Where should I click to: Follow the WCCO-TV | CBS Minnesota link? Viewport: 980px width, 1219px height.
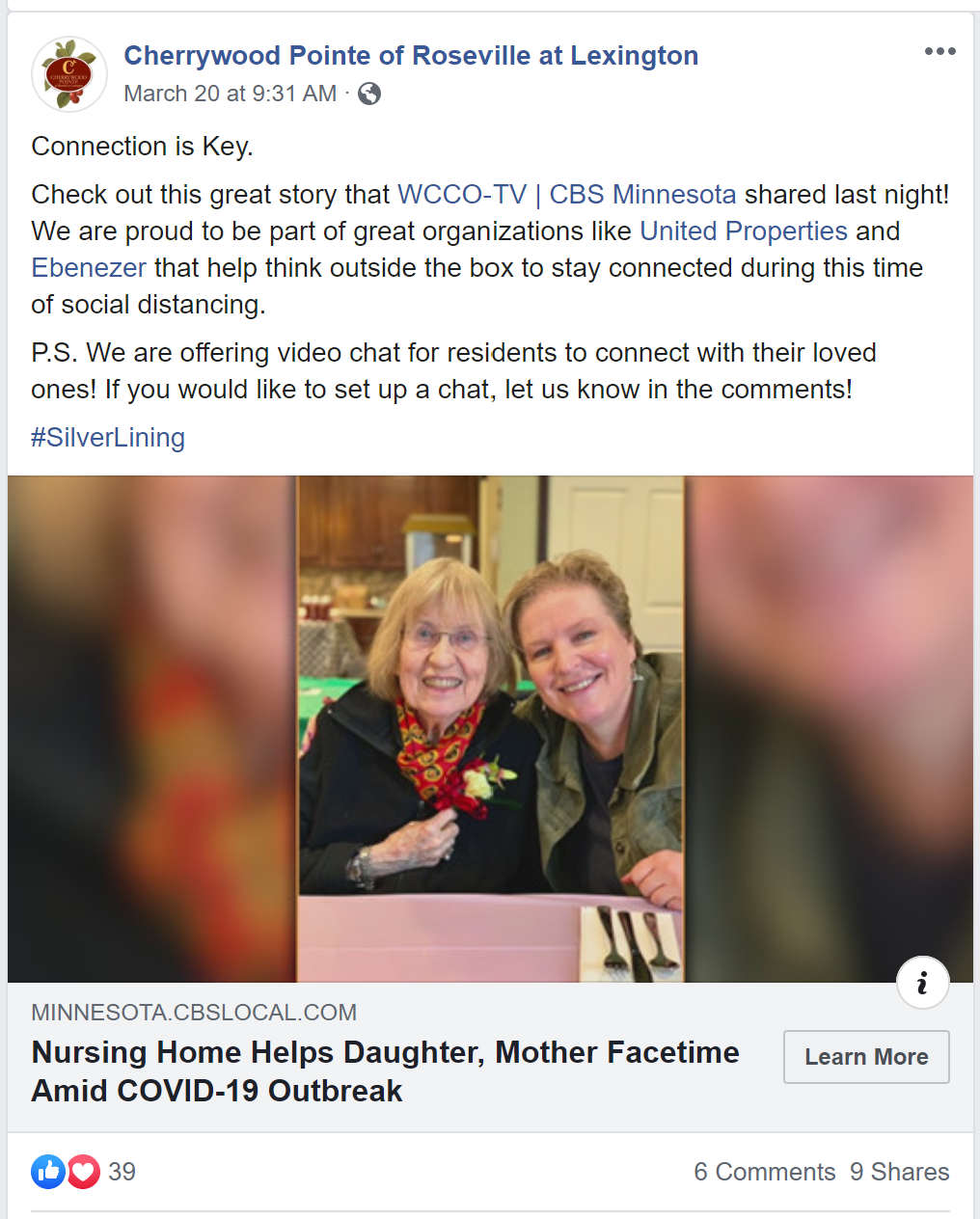[x=567, y=195]
